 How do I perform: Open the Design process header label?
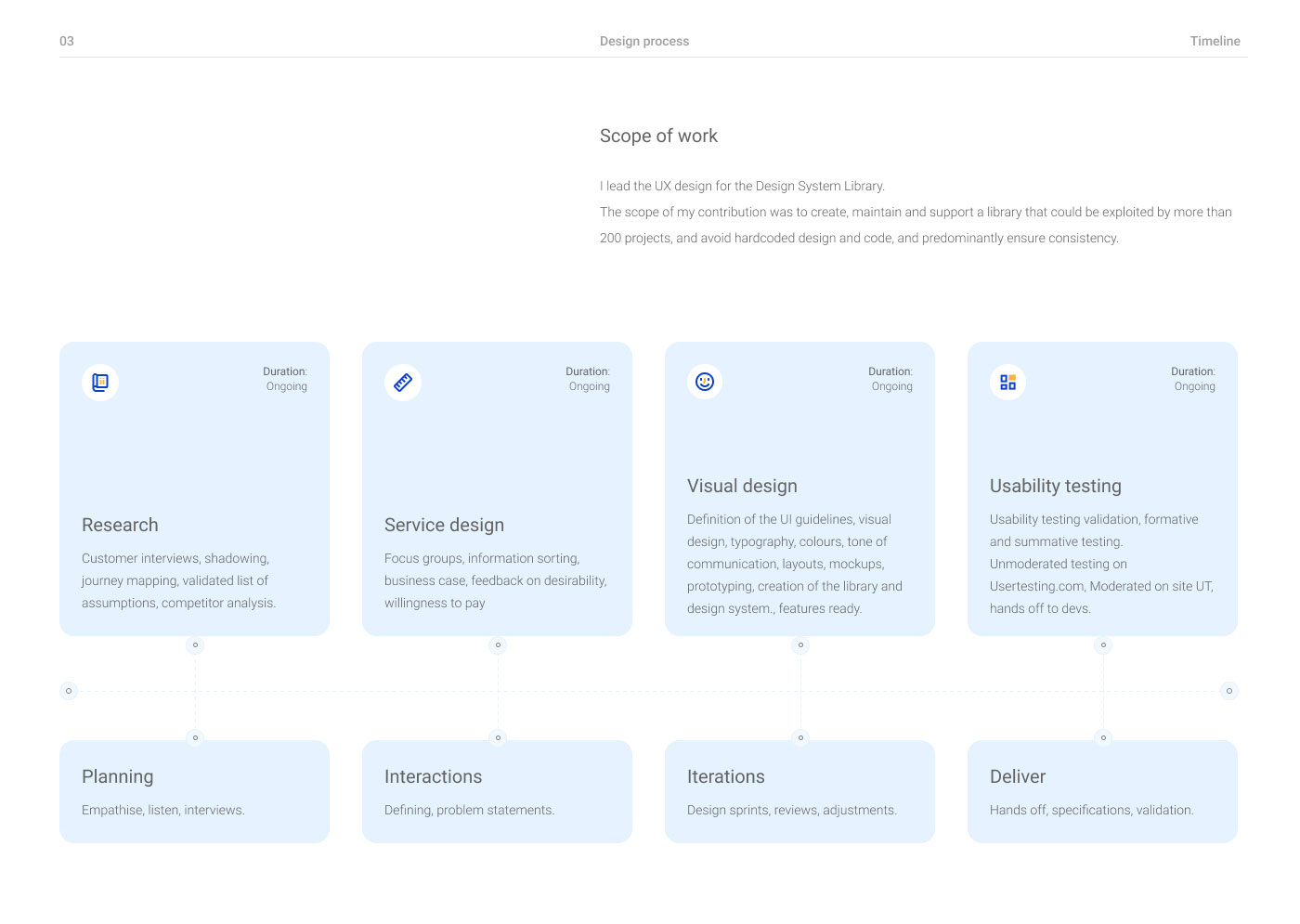(x=644, y=41)
